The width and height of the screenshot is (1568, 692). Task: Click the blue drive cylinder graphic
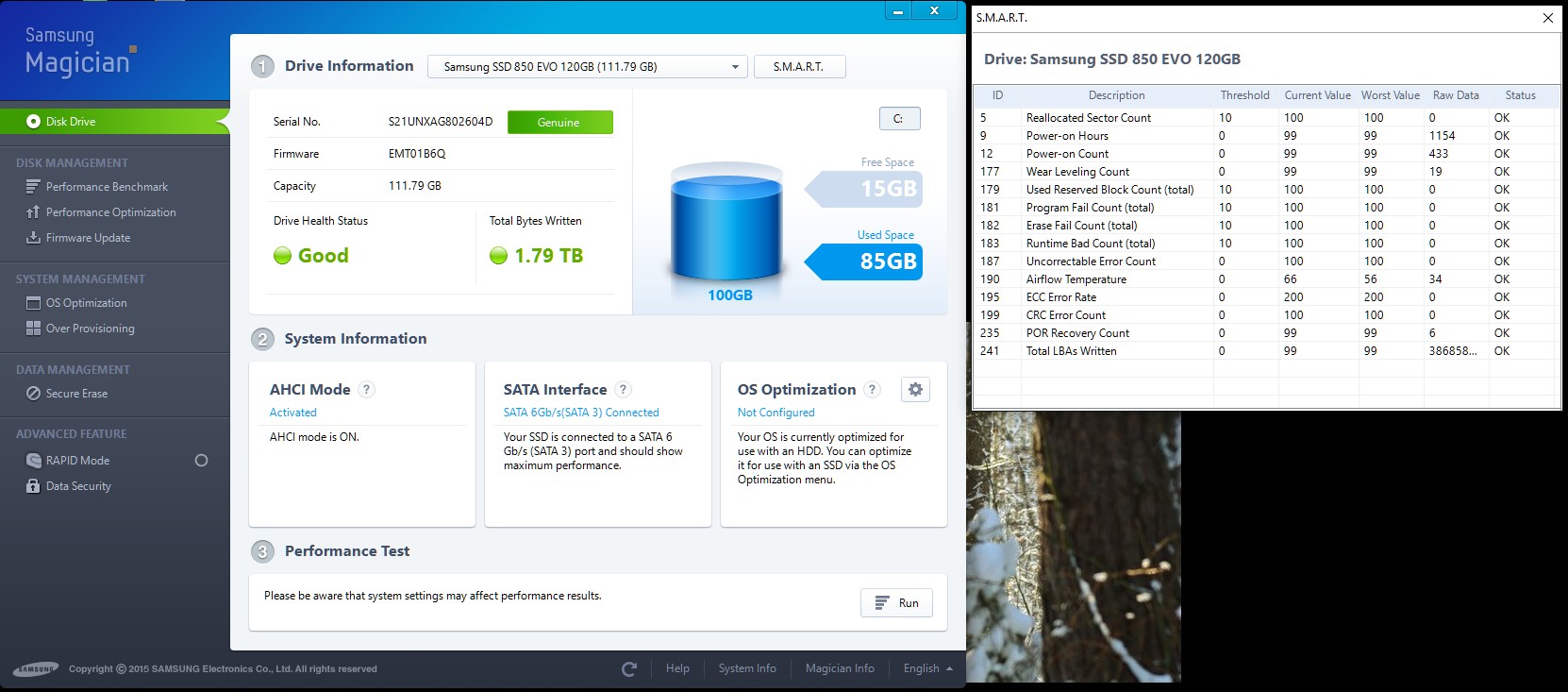(x=726, y=224)
